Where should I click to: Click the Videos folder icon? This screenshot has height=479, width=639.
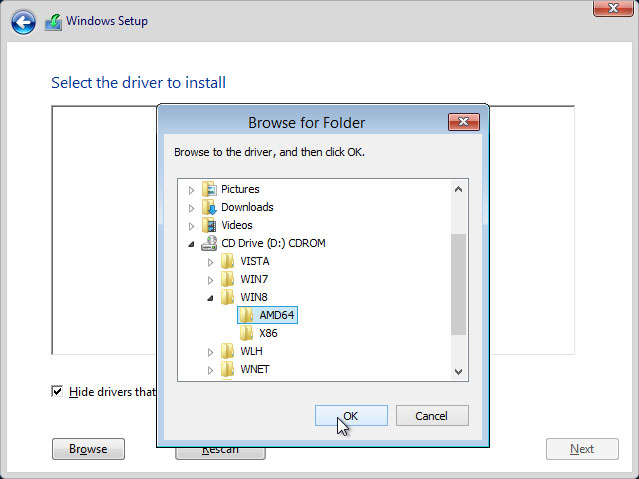pos(209,225)
